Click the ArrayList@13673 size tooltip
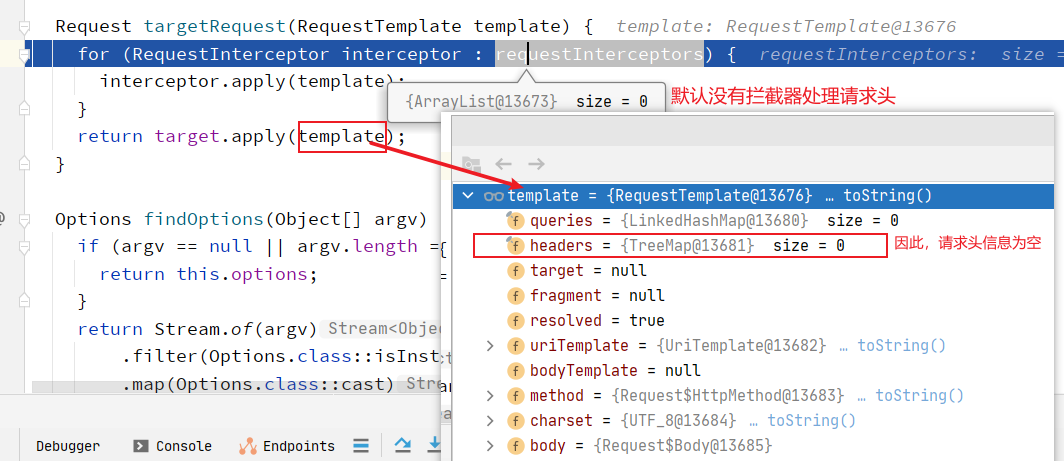 [527, 102]
